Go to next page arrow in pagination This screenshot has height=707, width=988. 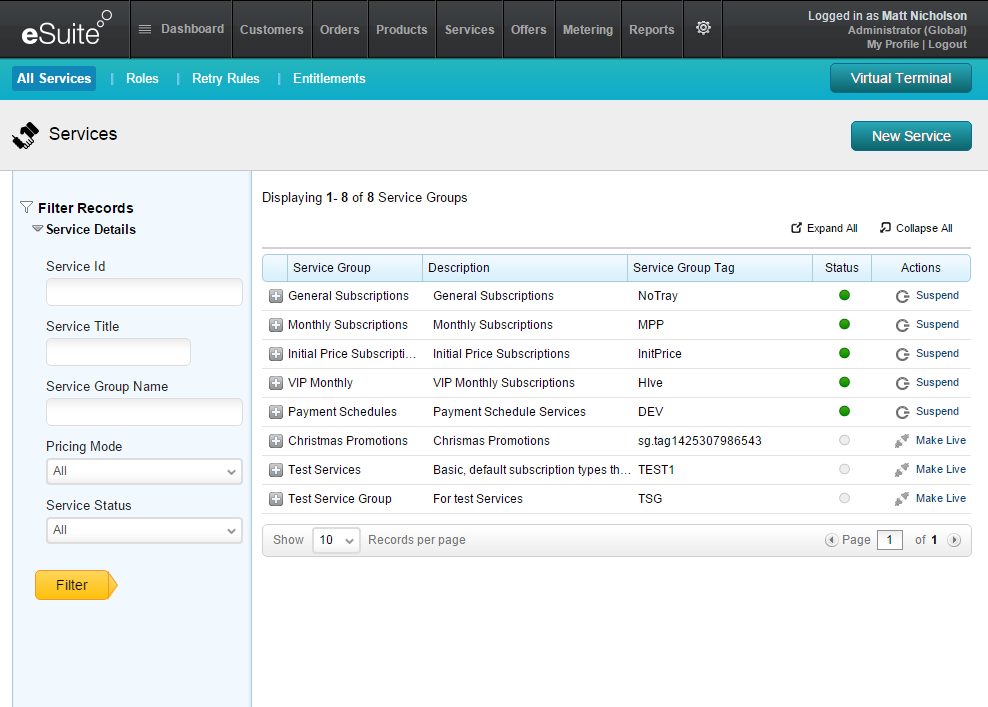point(954,540)
